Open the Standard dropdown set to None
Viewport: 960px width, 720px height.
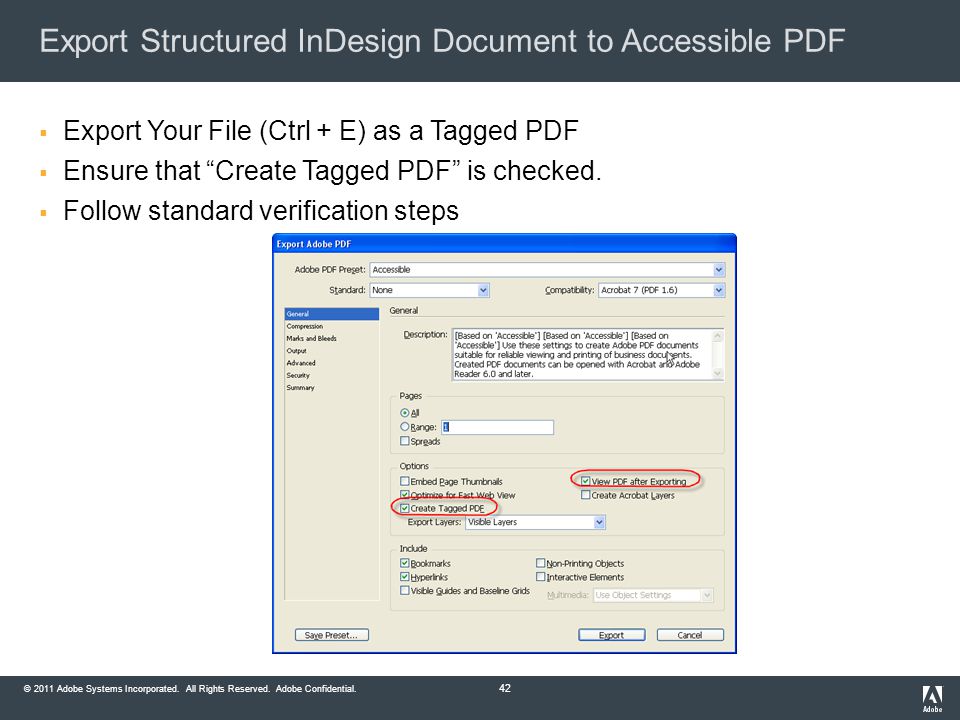tap(430, 290)
